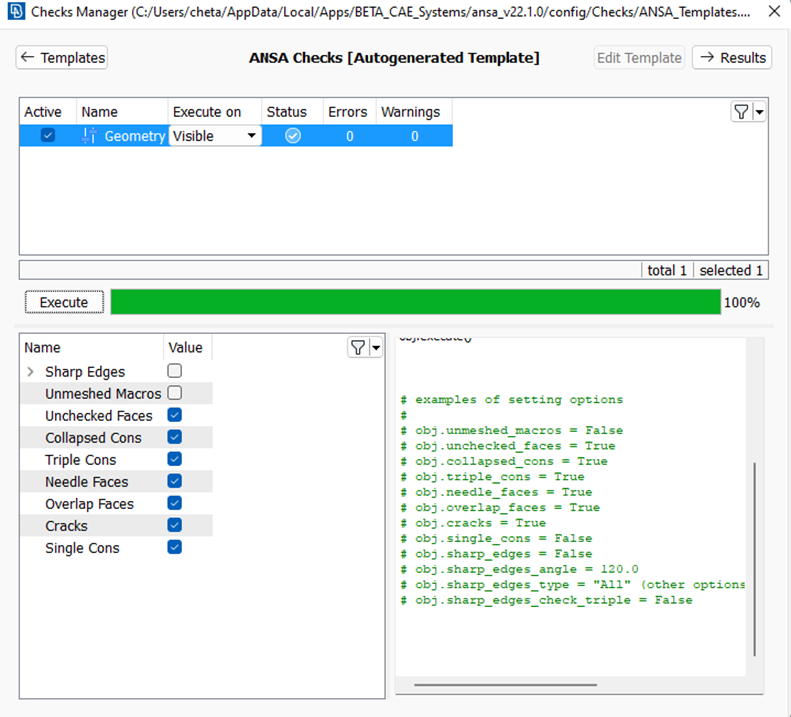Image resolution: width=791 pixels, height=717 pixels.
Task: Click the Geometry Errors count cell
Action: (350, 136)
